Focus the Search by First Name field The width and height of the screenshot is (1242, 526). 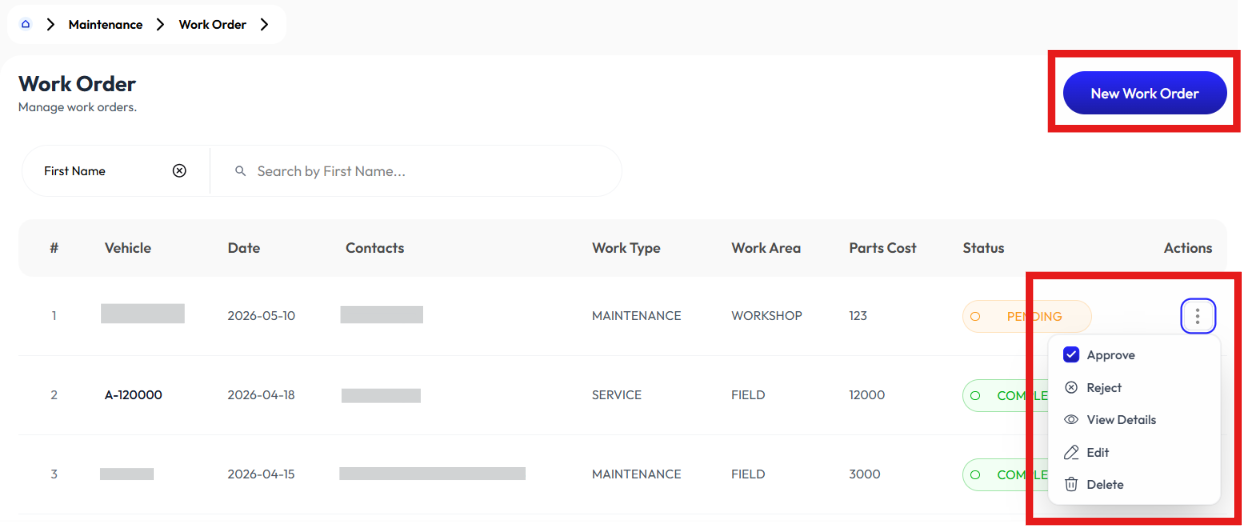(416, 171)
